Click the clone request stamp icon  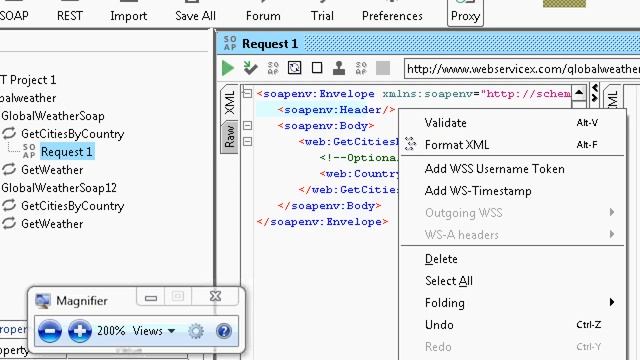(339, 68)
